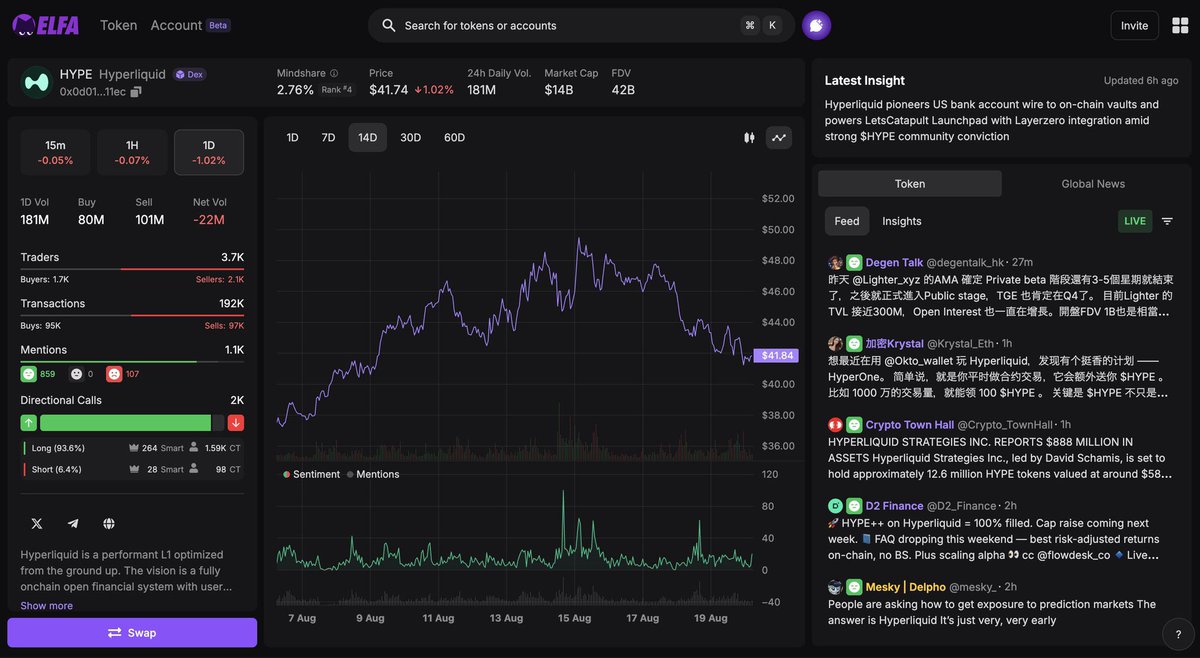Open Mesky | Delpho profile link

click(x=906, y=587)
